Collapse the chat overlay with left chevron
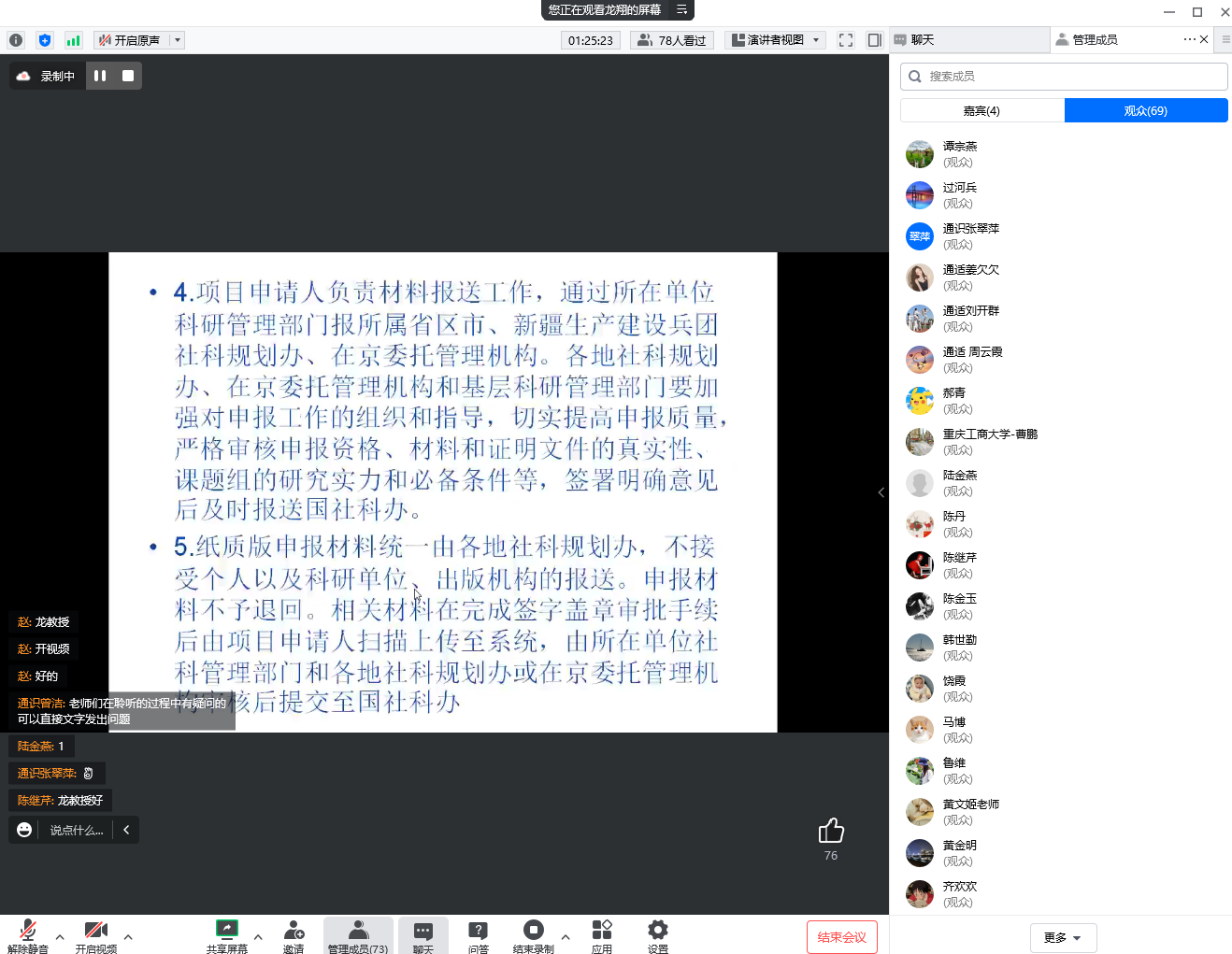This screenshot has height=954, width=1232. point(126,830)
